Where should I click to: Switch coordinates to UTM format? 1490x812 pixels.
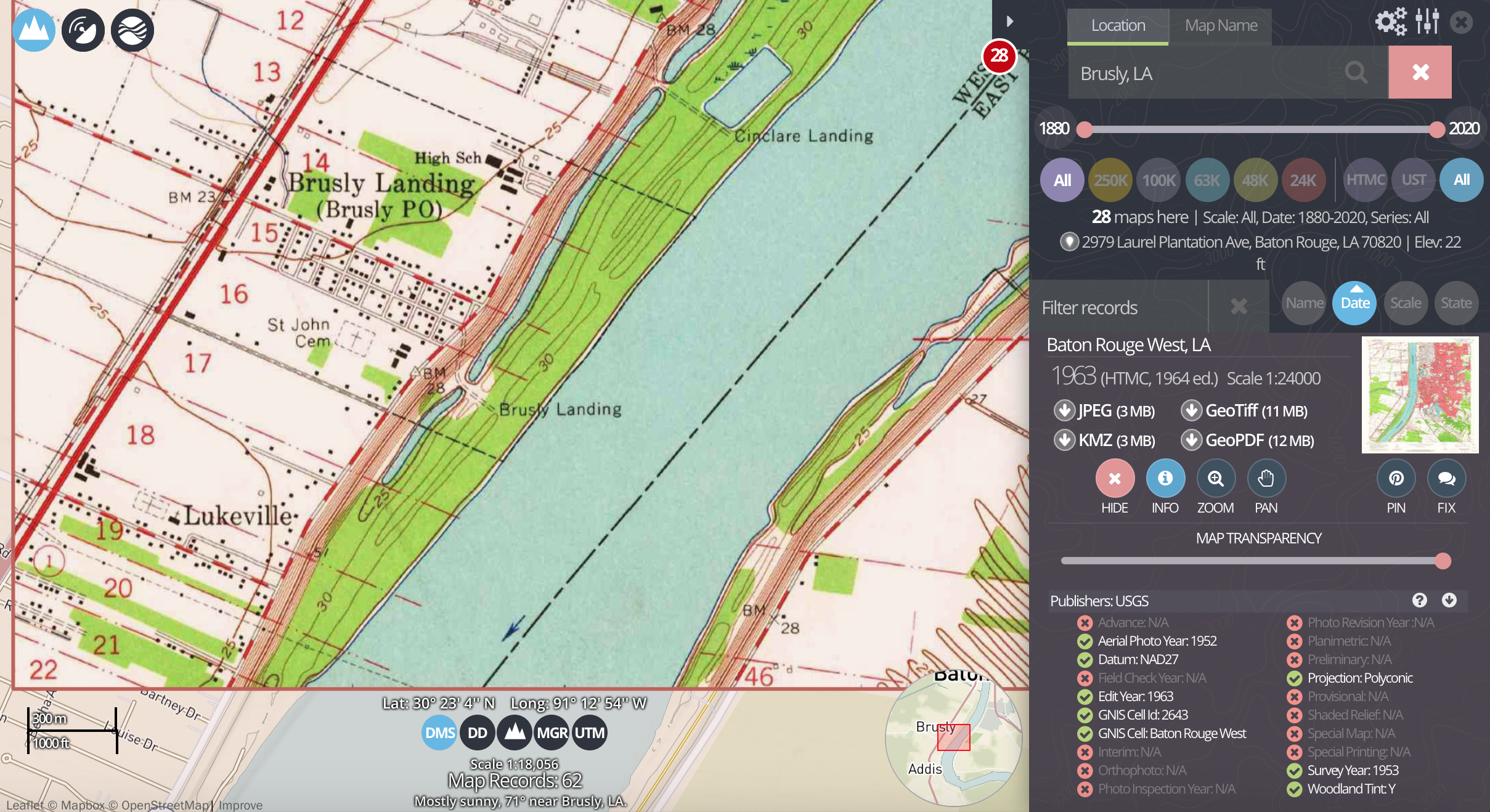(590, 733)
